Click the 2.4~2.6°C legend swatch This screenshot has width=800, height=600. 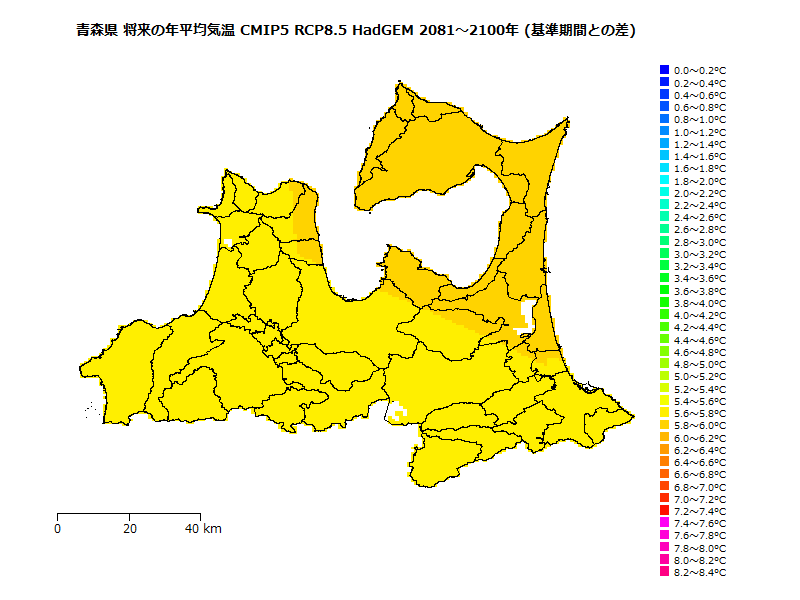click(664, 216)
